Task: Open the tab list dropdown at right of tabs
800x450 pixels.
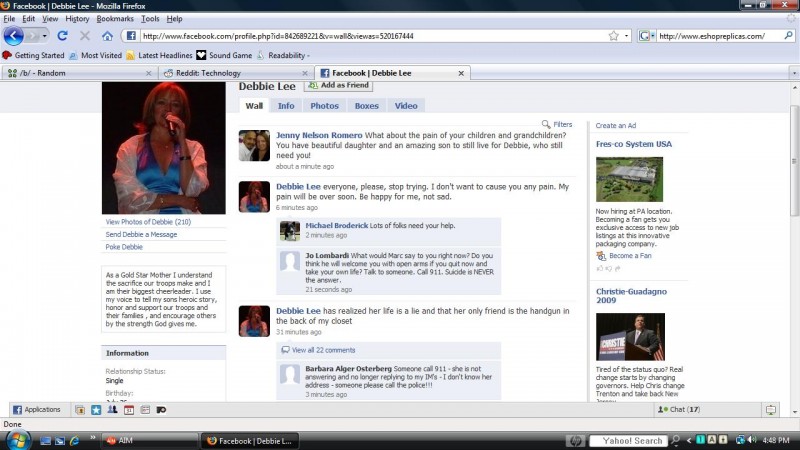Action: [794, 73]
